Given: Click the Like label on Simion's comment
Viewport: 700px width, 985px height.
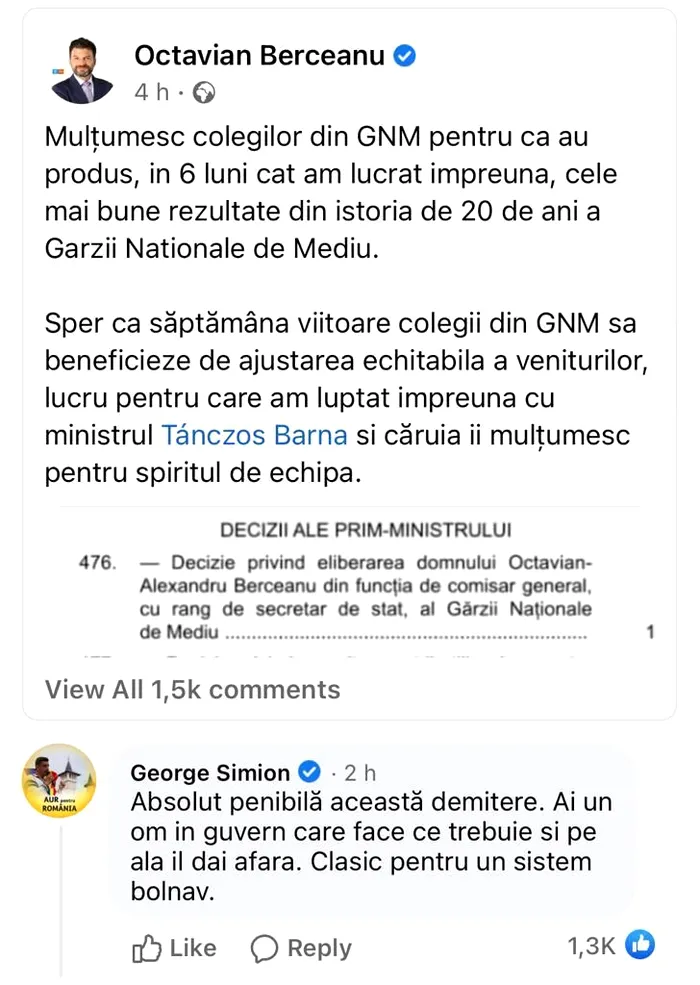Looking at the screenshot, I should click(192, 948).
